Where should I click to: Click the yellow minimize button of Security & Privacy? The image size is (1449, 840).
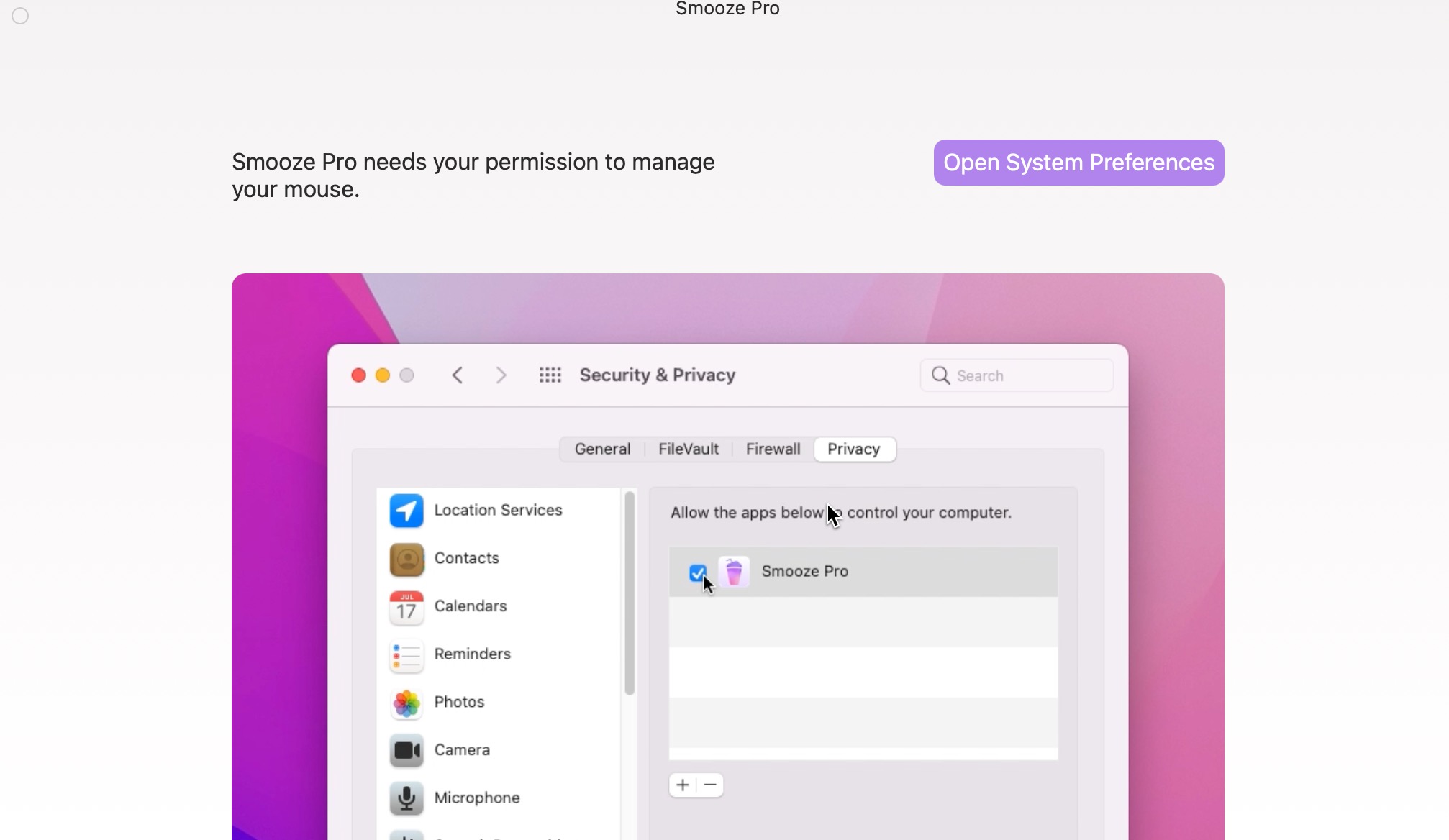point(383,375)
